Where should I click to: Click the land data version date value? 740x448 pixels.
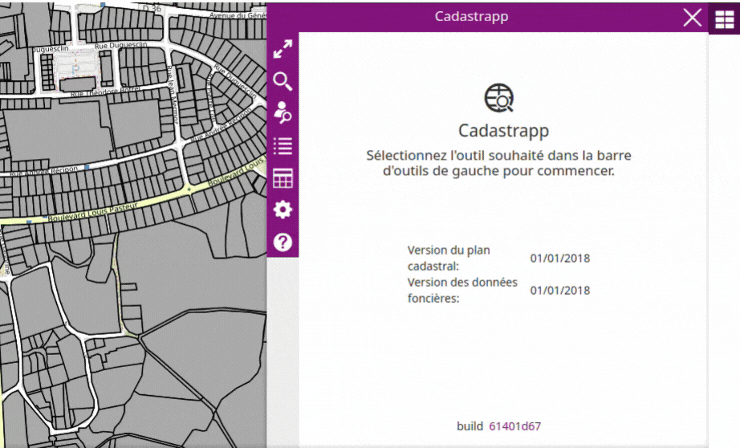coord(560,290)
